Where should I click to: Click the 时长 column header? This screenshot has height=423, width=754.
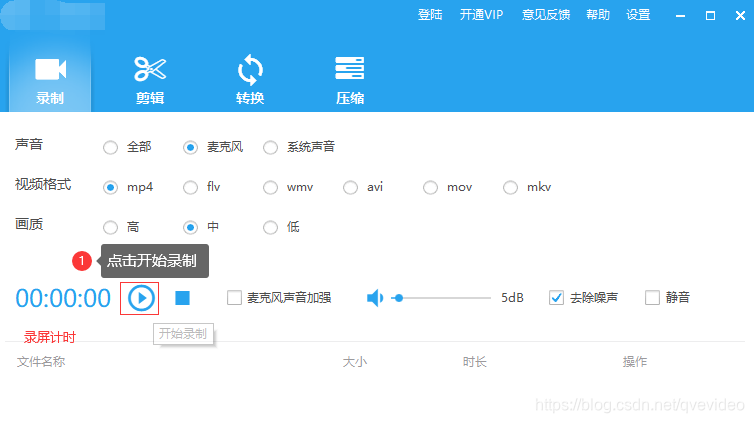(475, 361)
